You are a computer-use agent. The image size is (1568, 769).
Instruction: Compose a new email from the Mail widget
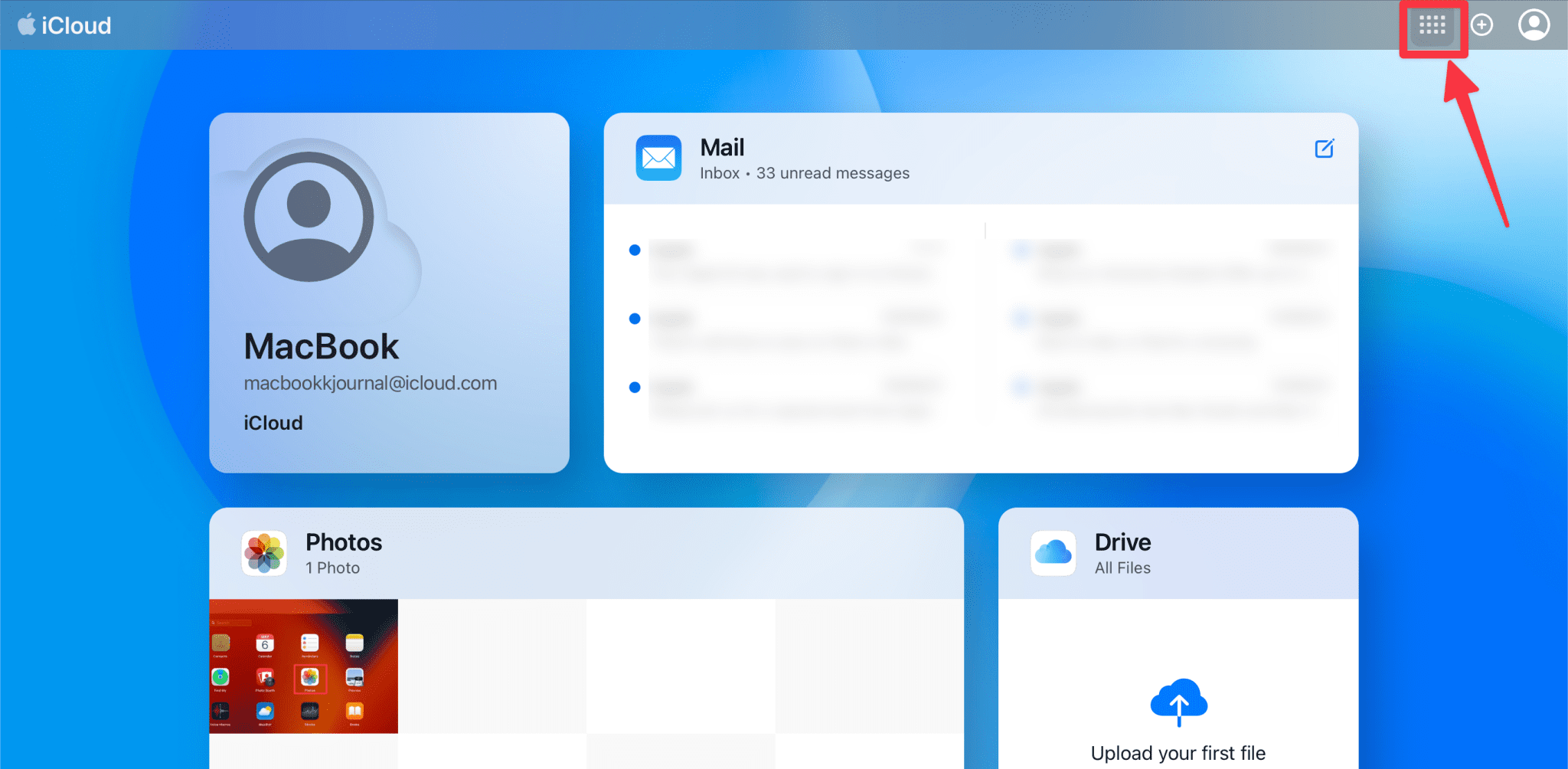[1325, 149]
